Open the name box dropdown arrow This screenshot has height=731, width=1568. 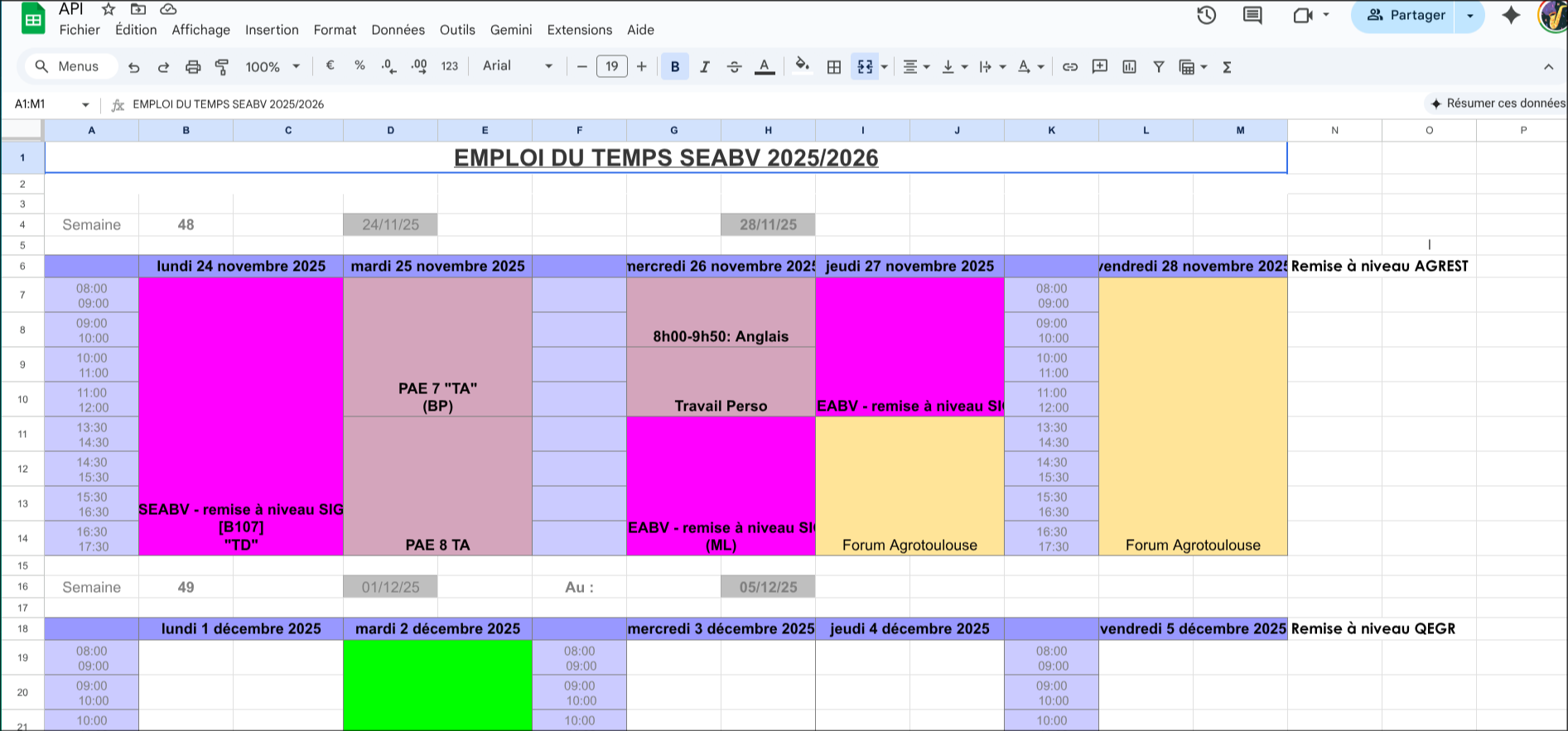(85, 104)
